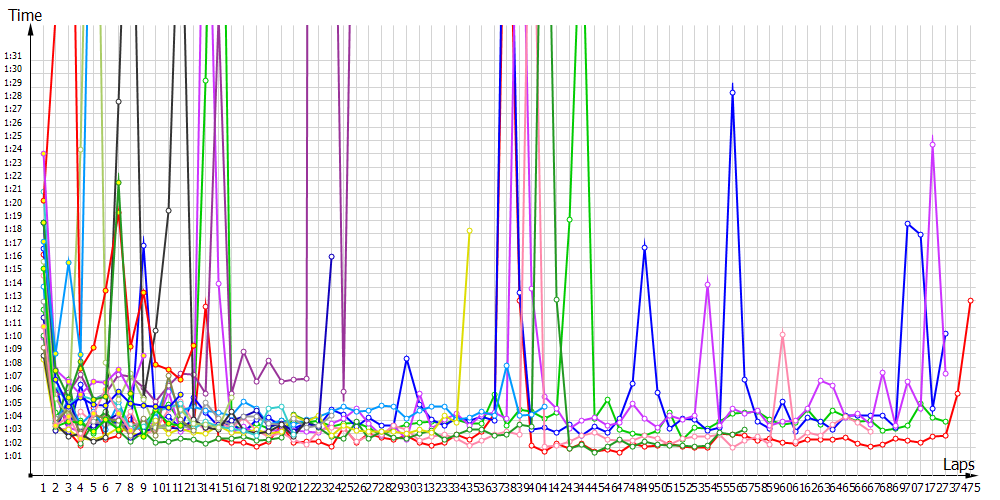The height and width of the screenshot is (500, 1000).
Task: Select the magenta peak at lap 72
Action: click(x=933, y=145)
